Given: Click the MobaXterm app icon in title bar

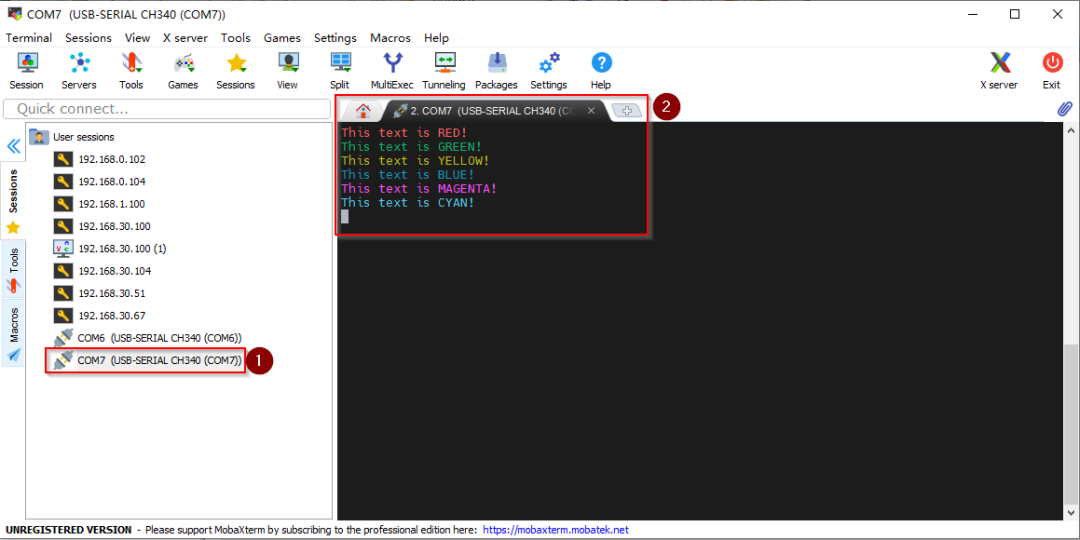Looking at the screenshot, I should click(x=14, y=14).
